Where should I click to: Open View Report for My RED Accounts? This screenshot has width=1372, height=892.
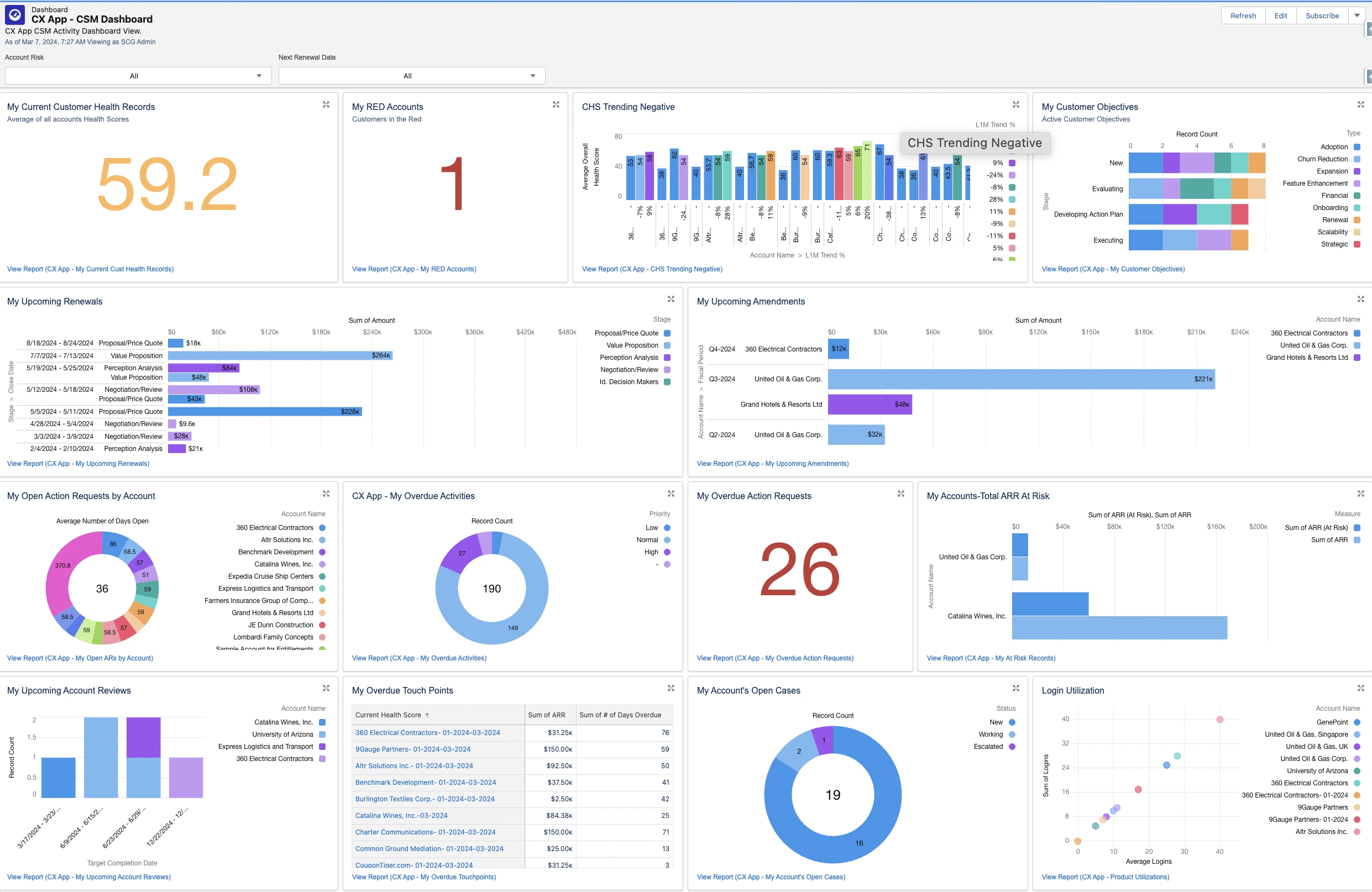tap(413, 269)
